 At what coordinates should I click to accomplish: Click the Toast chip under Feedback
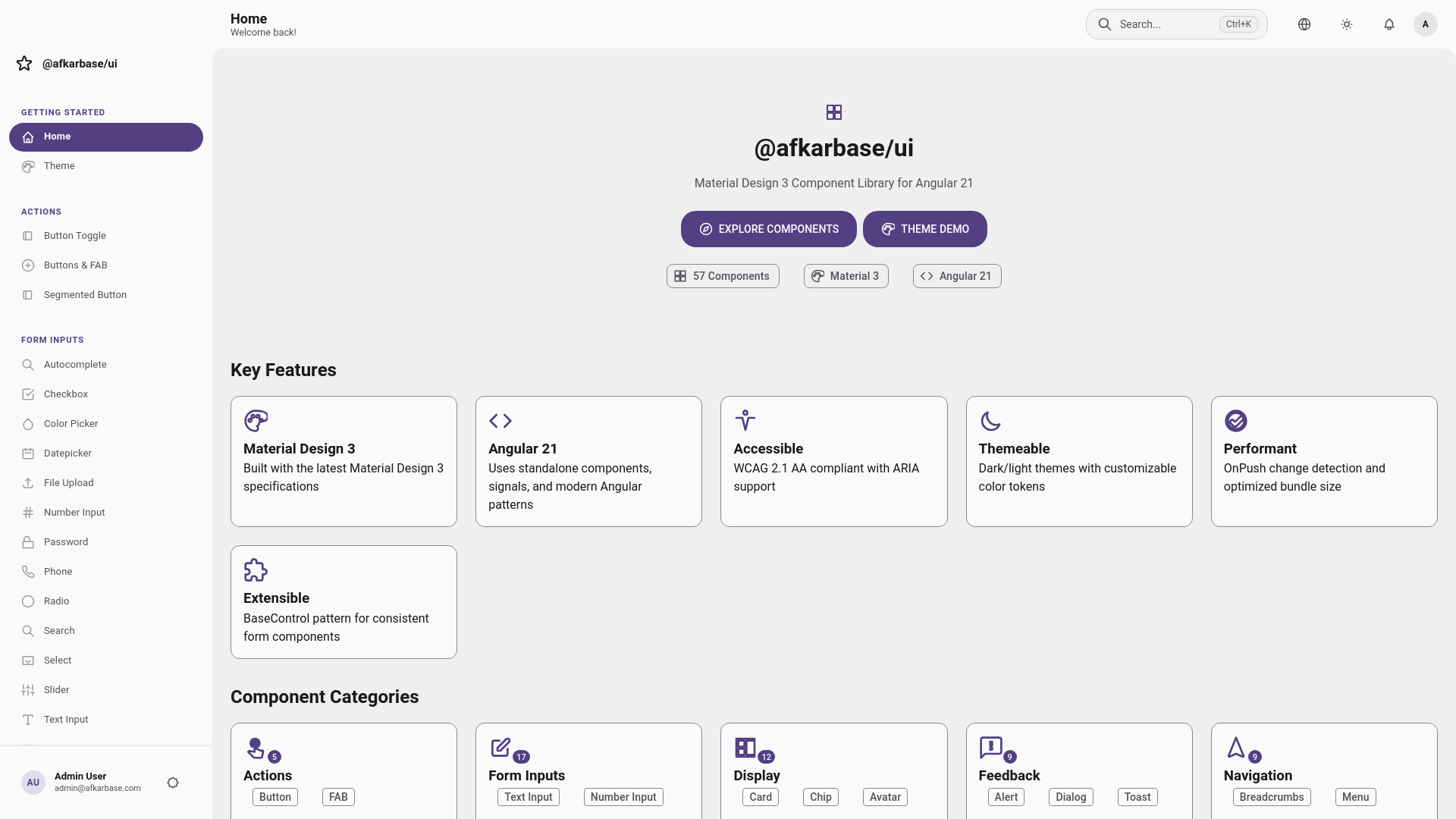[1137, 797]
